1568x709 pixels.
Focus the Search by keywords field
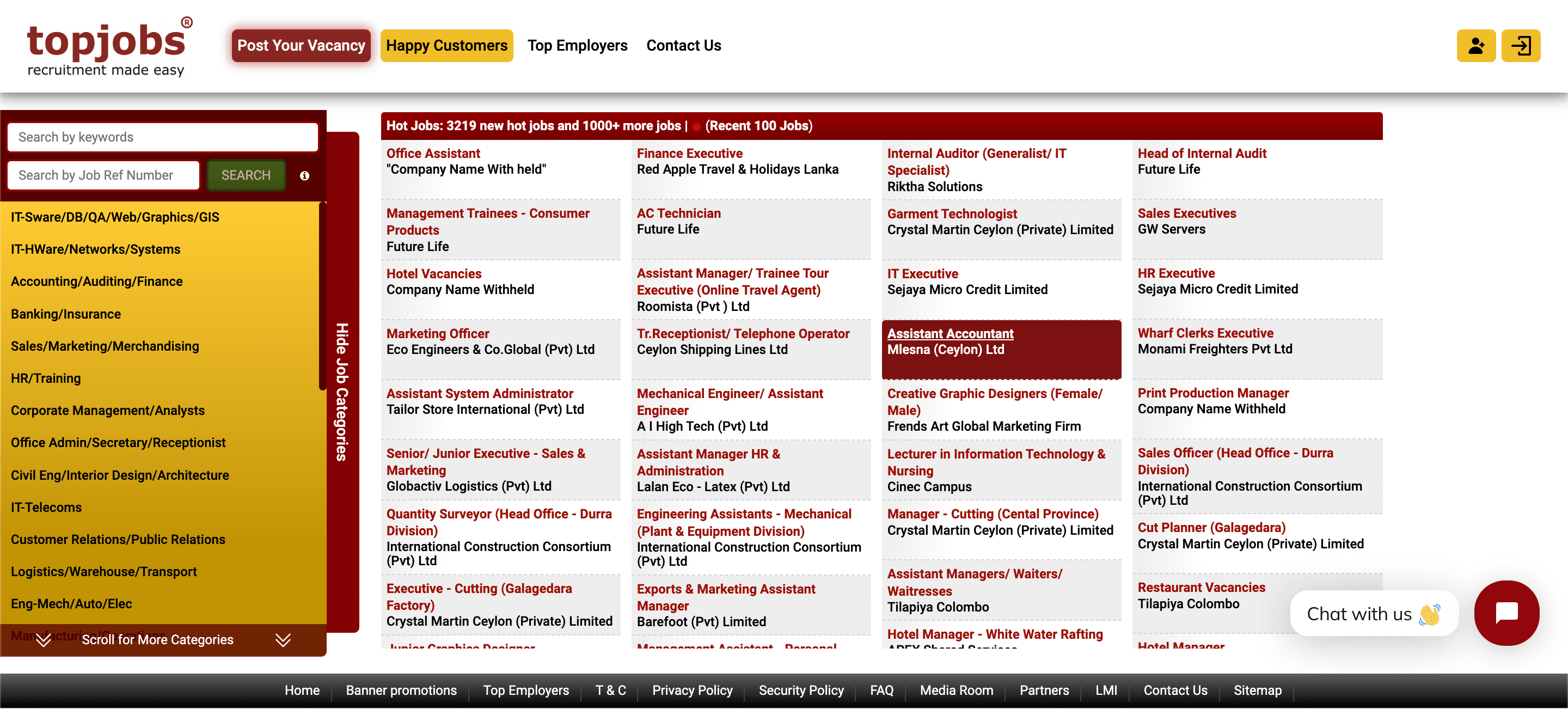click(163, 138)
